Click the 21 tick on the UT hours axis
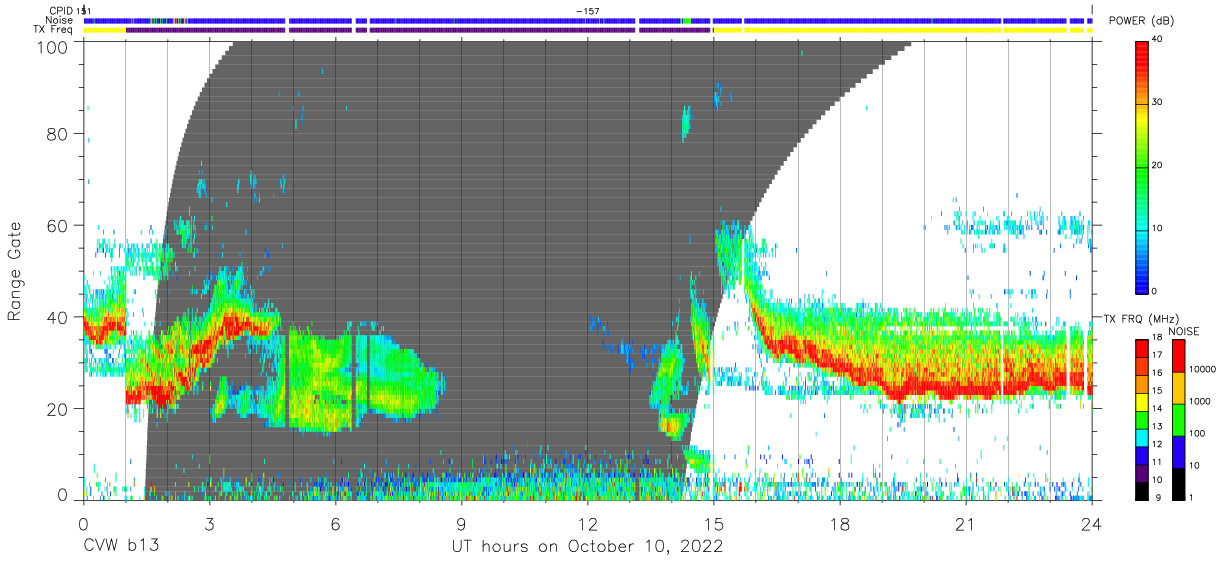Screen dimensions: 1228x567 [966, 523]
